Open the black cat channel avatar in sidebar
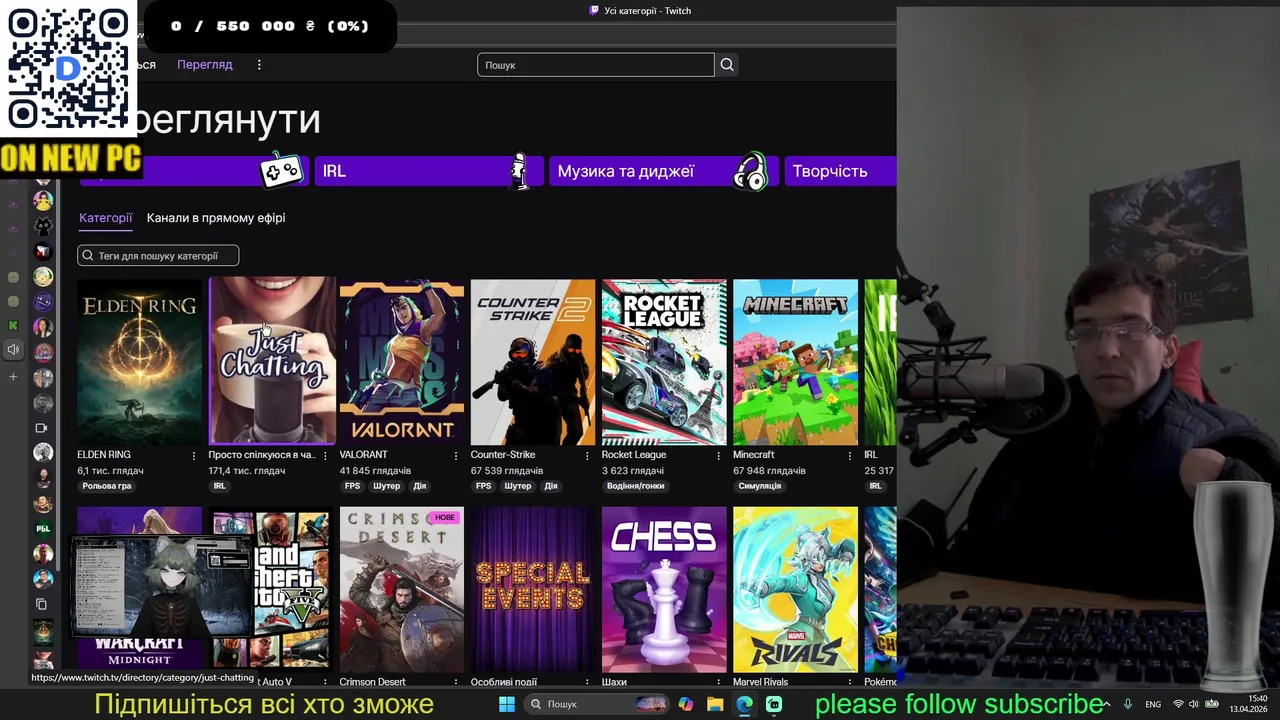Viewport: 1280px width, 720px height. pos(43,226)
